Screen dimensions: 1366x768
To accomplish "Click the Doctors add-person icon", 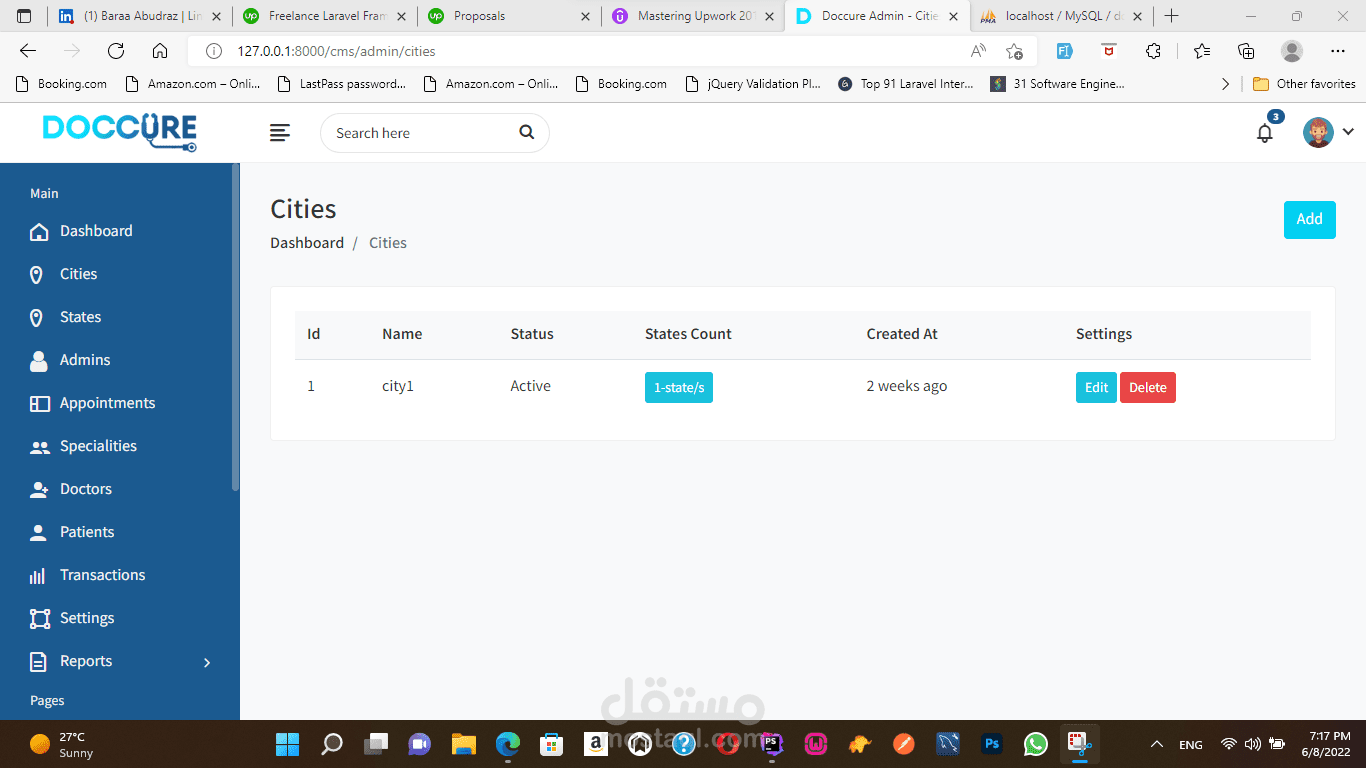I will coord(39,490).
